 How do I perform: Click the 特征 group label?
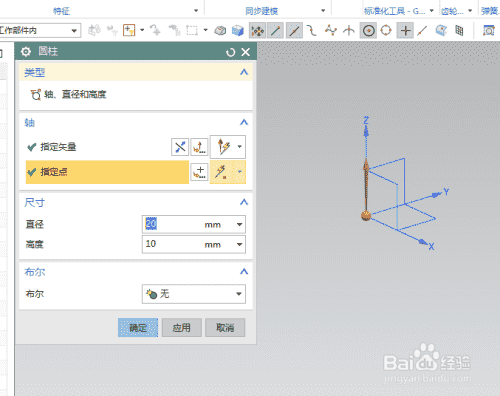point(61,11)
